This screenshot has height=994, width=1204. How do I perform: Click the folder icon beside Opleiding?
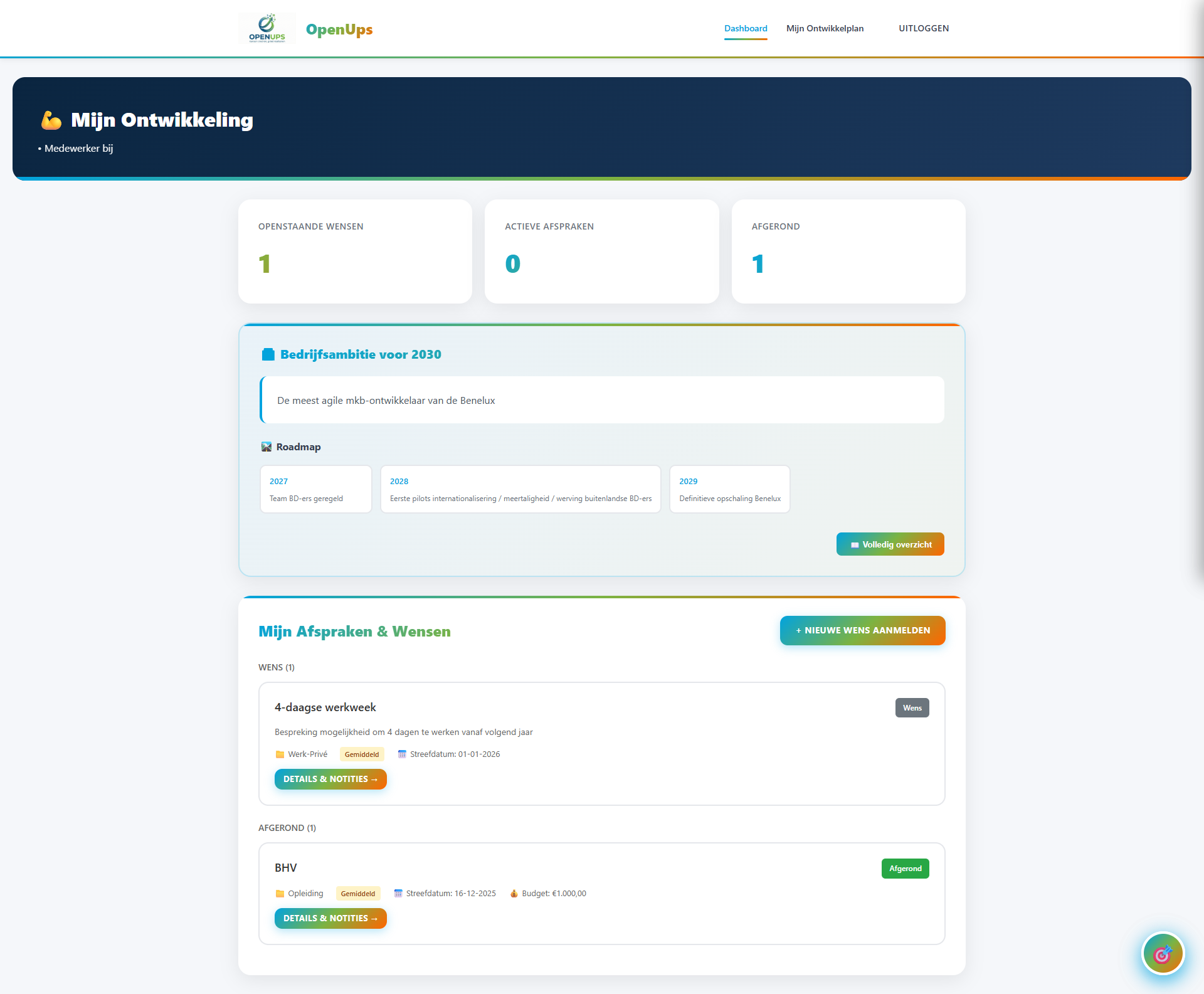[280, 894]
